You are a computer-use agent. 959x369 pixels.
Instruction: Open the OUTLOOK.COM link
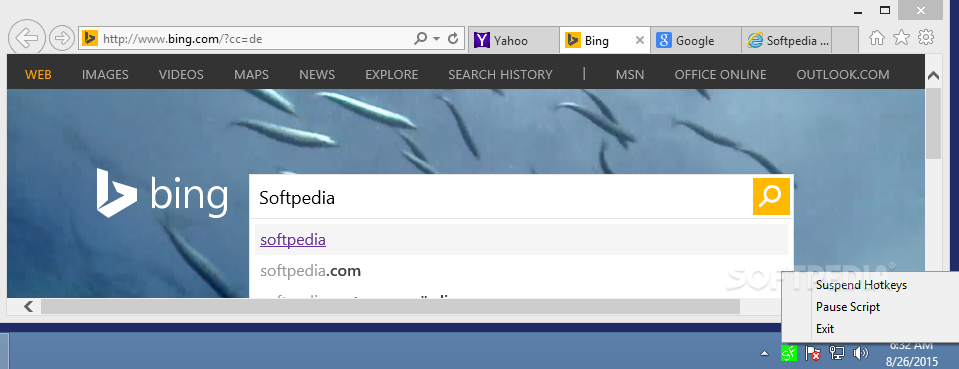click(843, 75)
